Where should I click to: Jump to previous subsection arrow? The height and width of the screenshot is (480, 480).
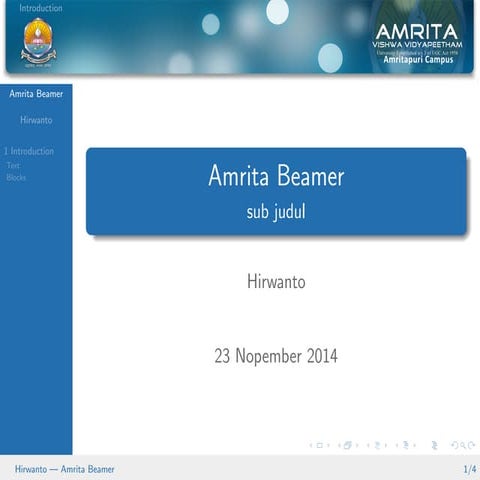(368, 445)
